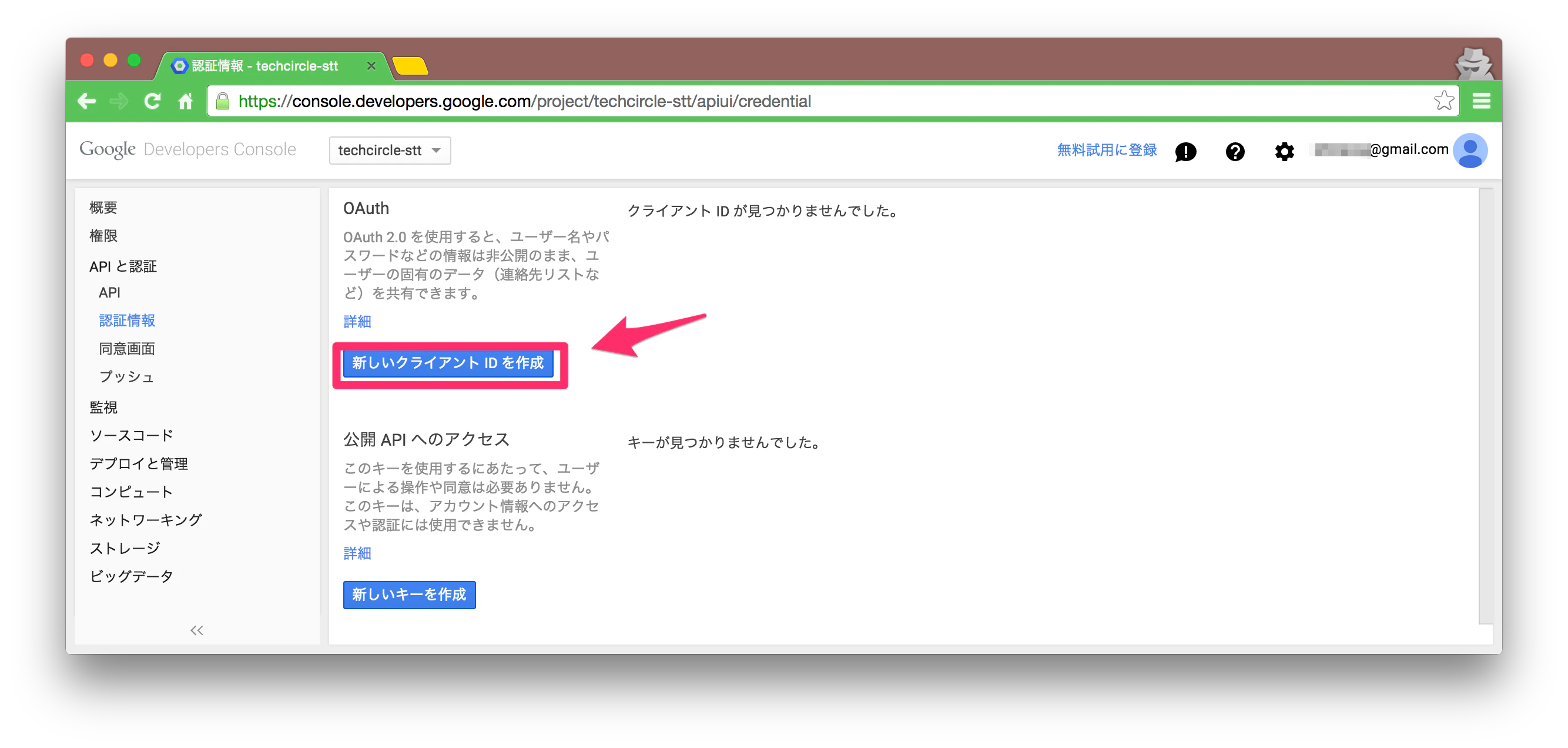Select API と認証 in the sidebar
The image size is (1568, 748).
click(123, 266)
